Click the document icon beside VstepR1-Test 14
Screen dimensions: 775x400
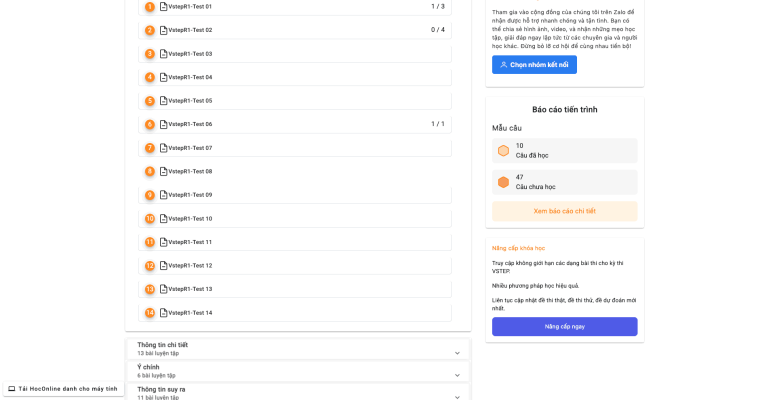164,312
